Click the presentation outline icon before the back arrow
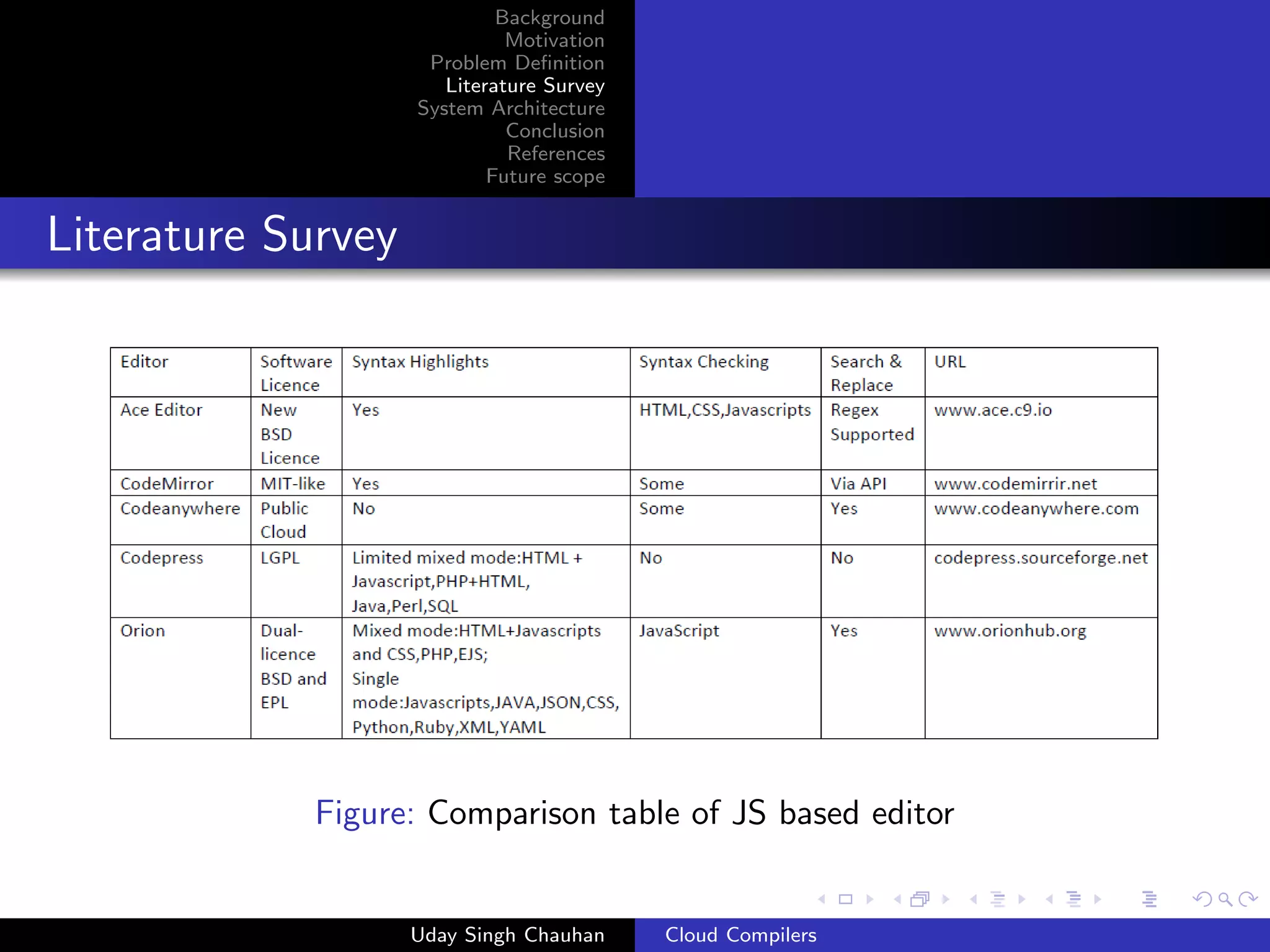 click(1149, 899)
